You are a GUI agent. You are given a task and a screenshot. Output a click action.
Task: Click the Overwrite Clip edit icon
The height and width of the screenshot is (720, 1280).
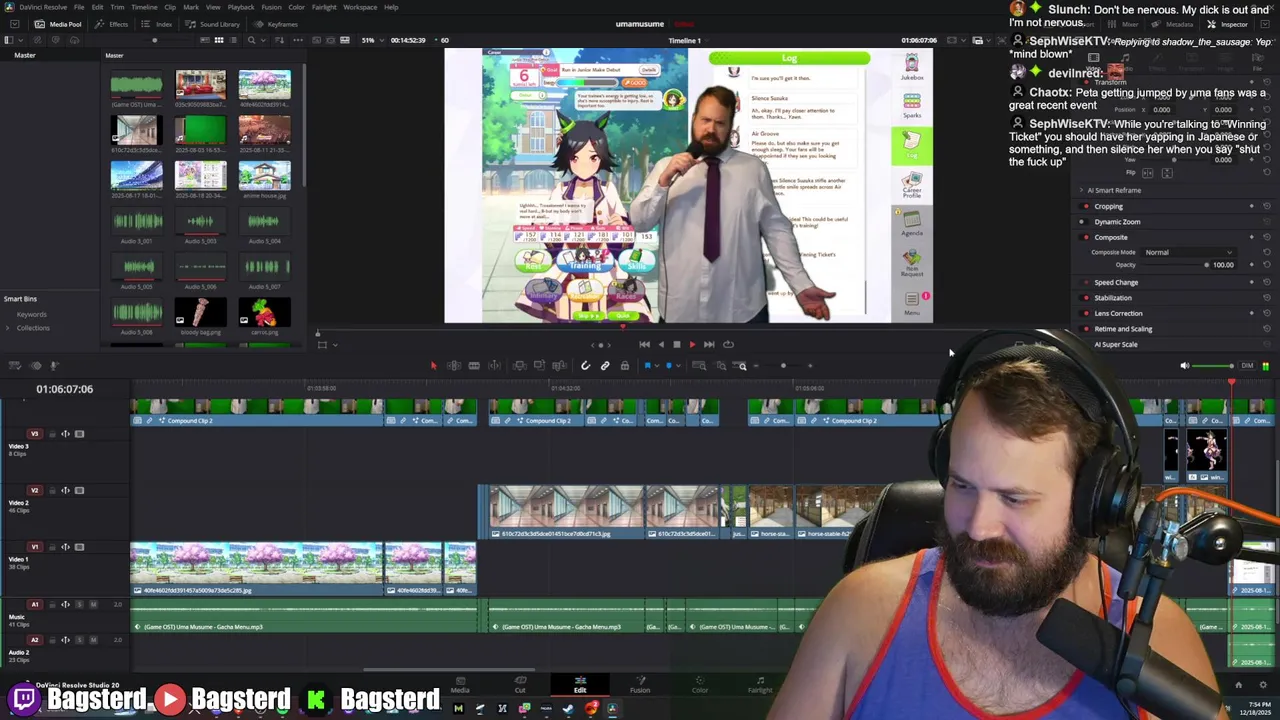click(539, 366)
